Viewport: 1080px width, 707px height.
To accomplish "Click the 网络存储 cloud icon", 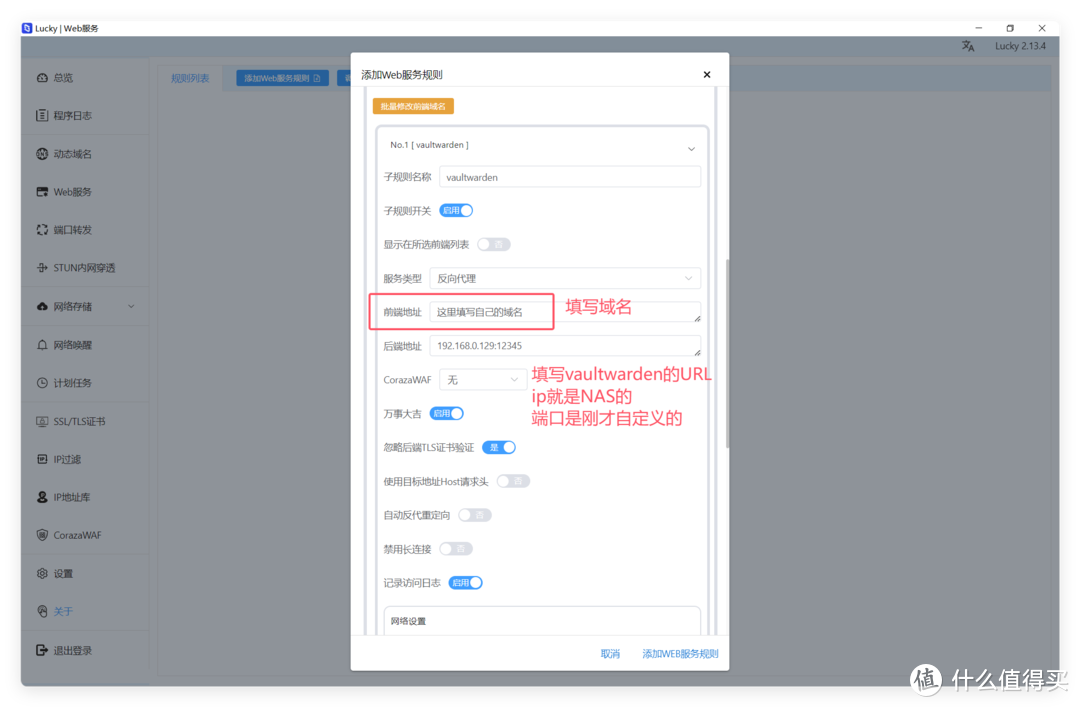I will pos(42,306).
